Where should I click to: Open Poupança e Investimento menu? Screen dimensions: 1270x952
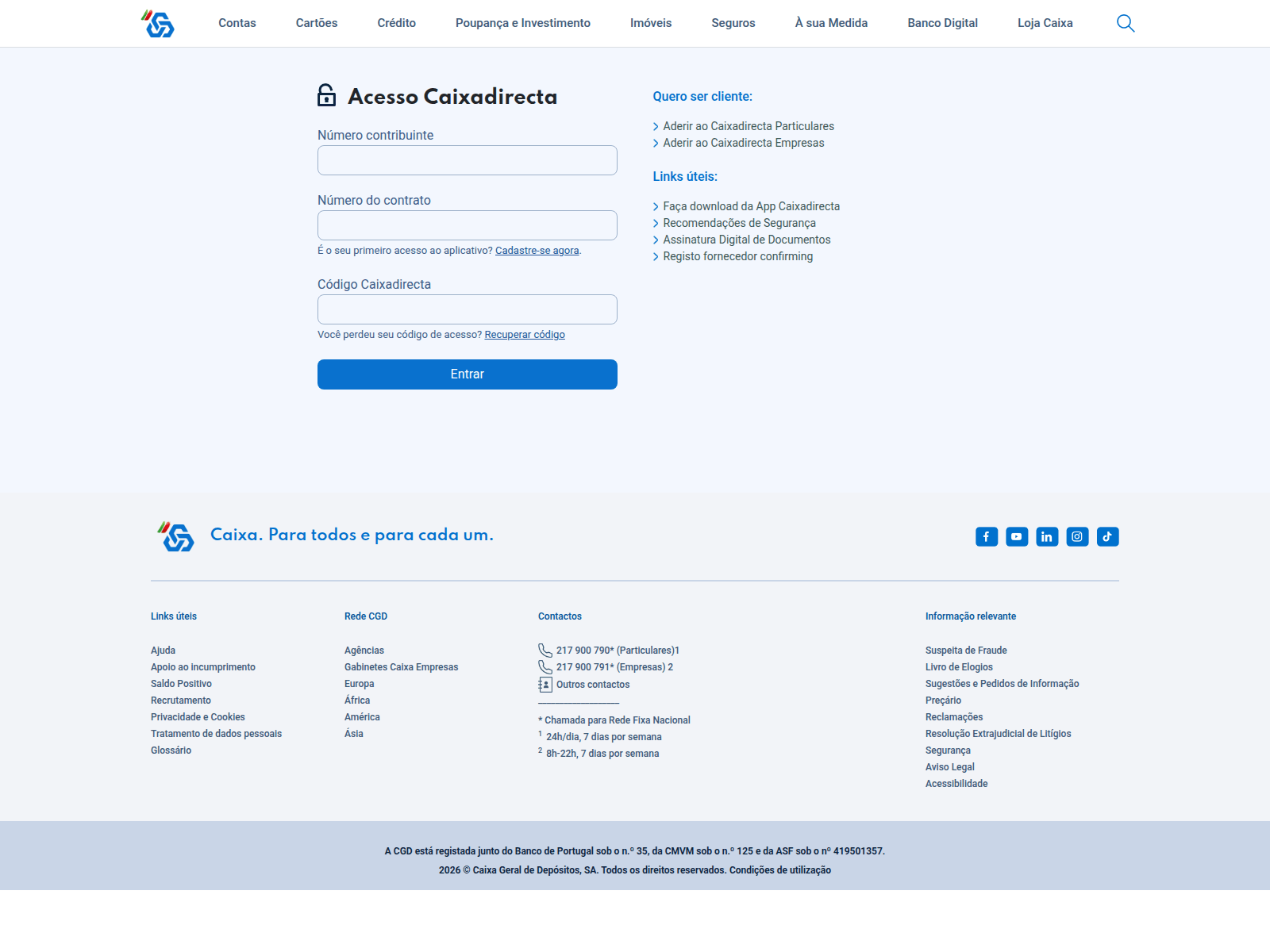523,23
